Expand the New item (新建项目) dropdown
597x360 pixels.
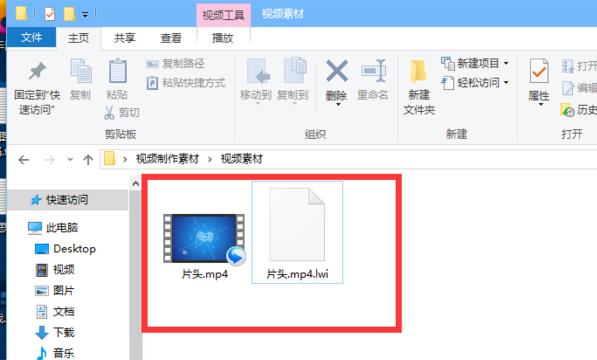506,63
